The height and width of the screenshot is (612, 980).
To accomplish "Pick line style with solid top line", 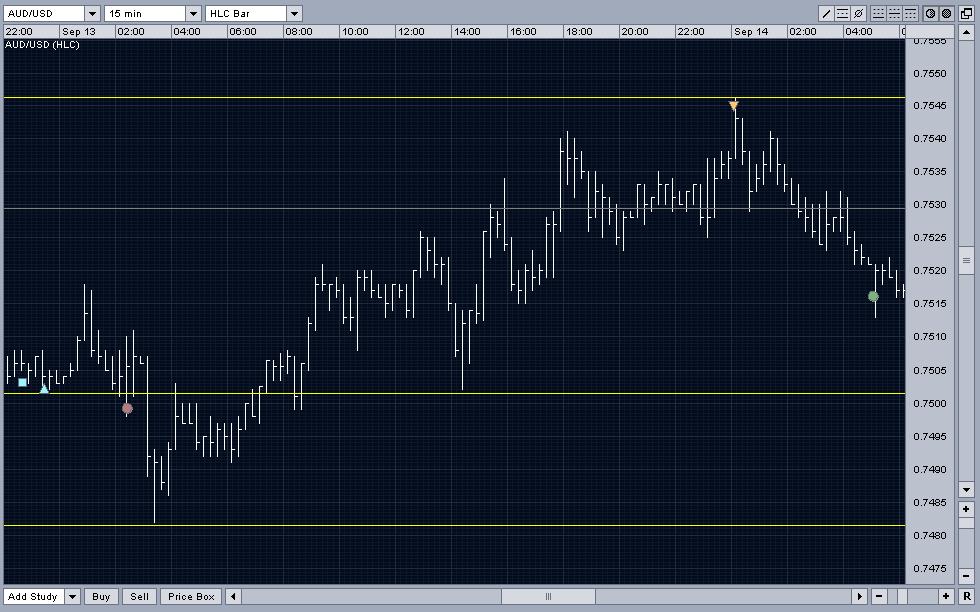I will click(911, 13).
